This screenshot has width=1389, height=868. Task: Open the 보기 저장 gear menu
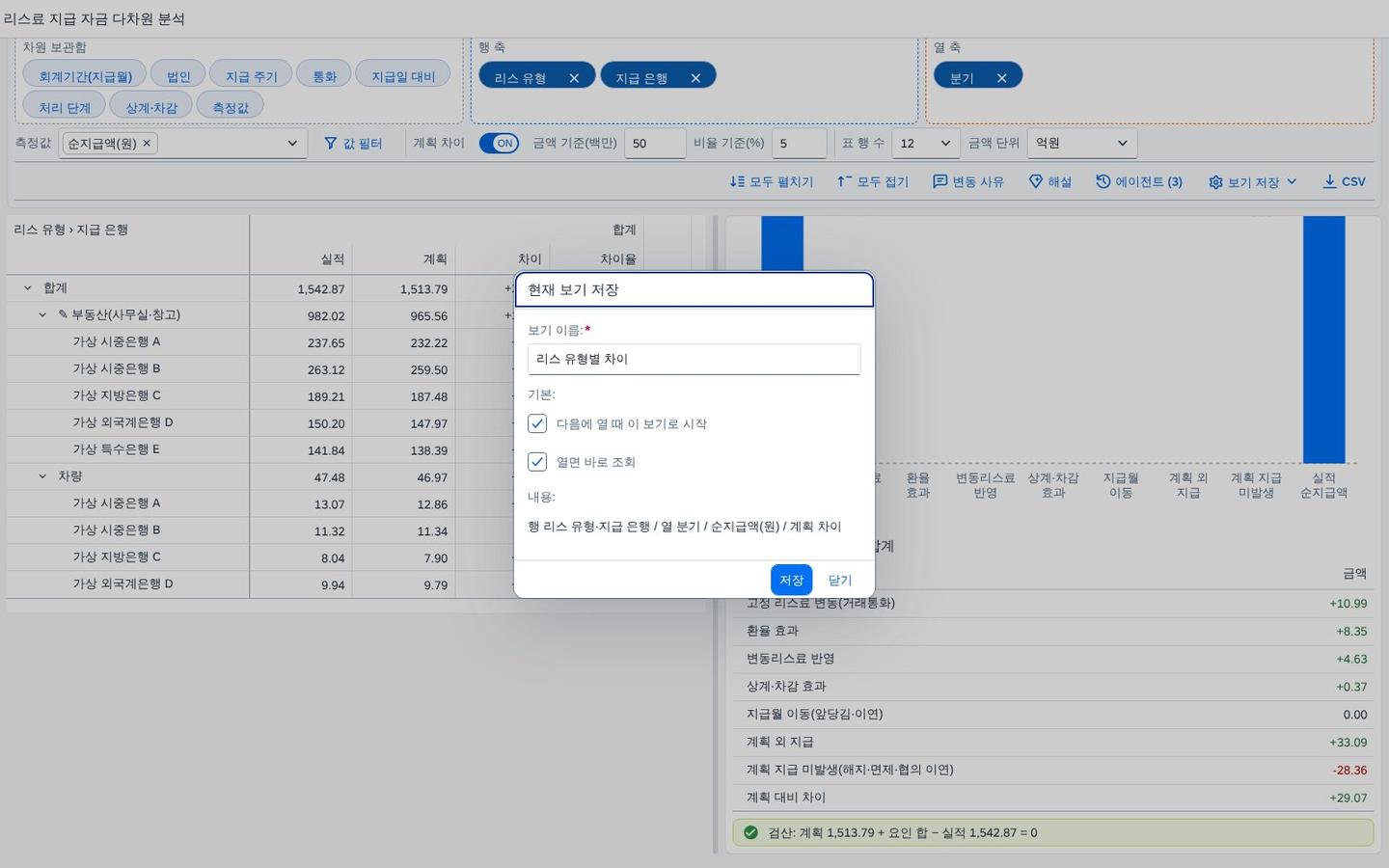click(x=1252, y=181)
